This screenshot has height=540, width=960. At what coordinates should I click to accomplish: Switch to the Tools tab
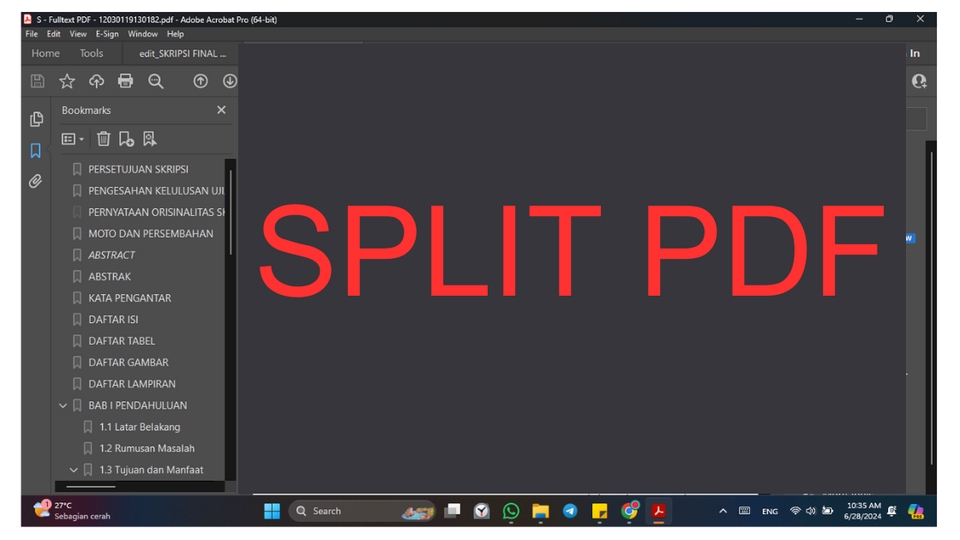91,53
